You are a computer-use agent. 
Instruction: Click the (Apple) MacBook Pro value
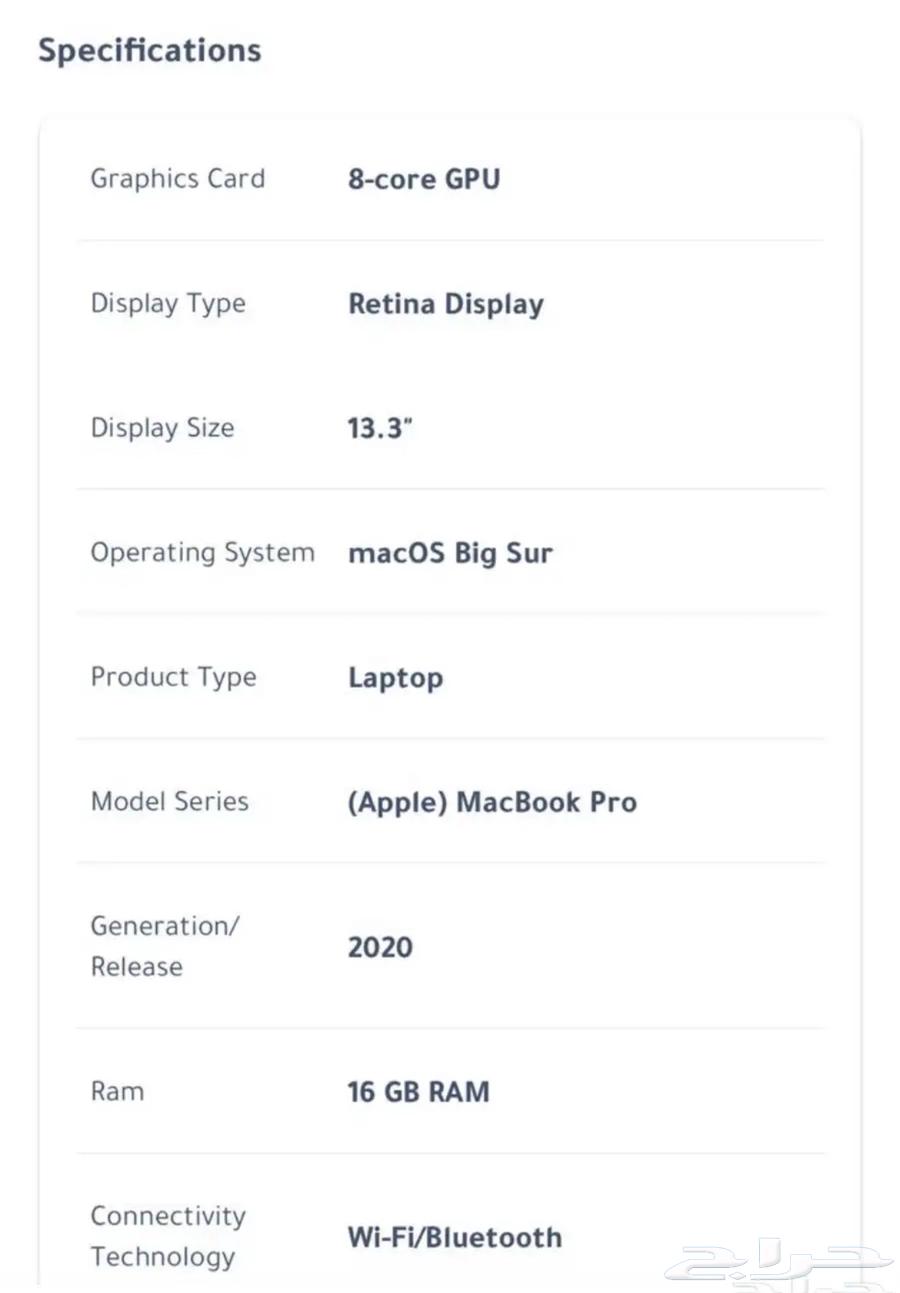point(492,802)
